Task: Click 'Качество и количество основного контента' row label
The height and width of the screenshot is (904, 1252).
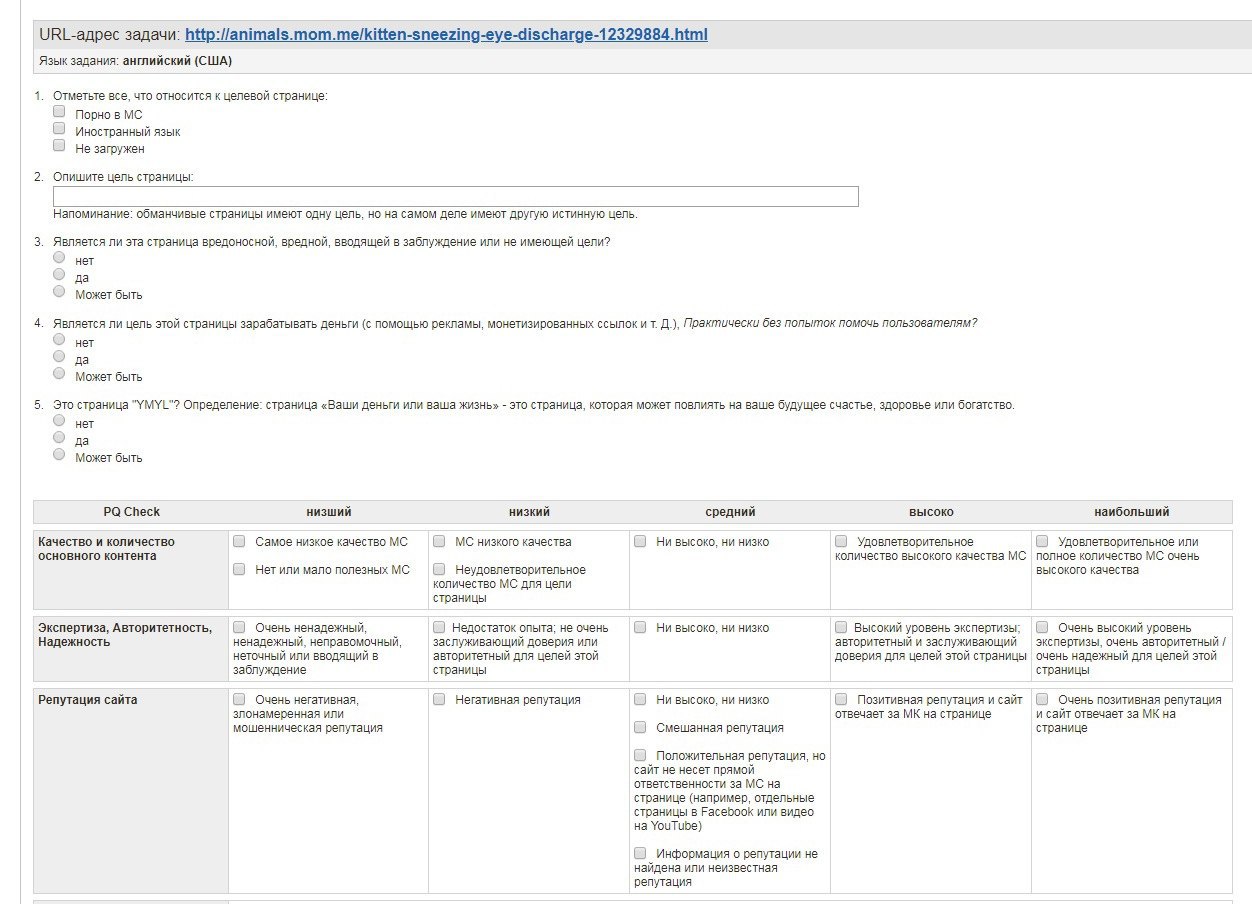Action: (x=106, y=549)
